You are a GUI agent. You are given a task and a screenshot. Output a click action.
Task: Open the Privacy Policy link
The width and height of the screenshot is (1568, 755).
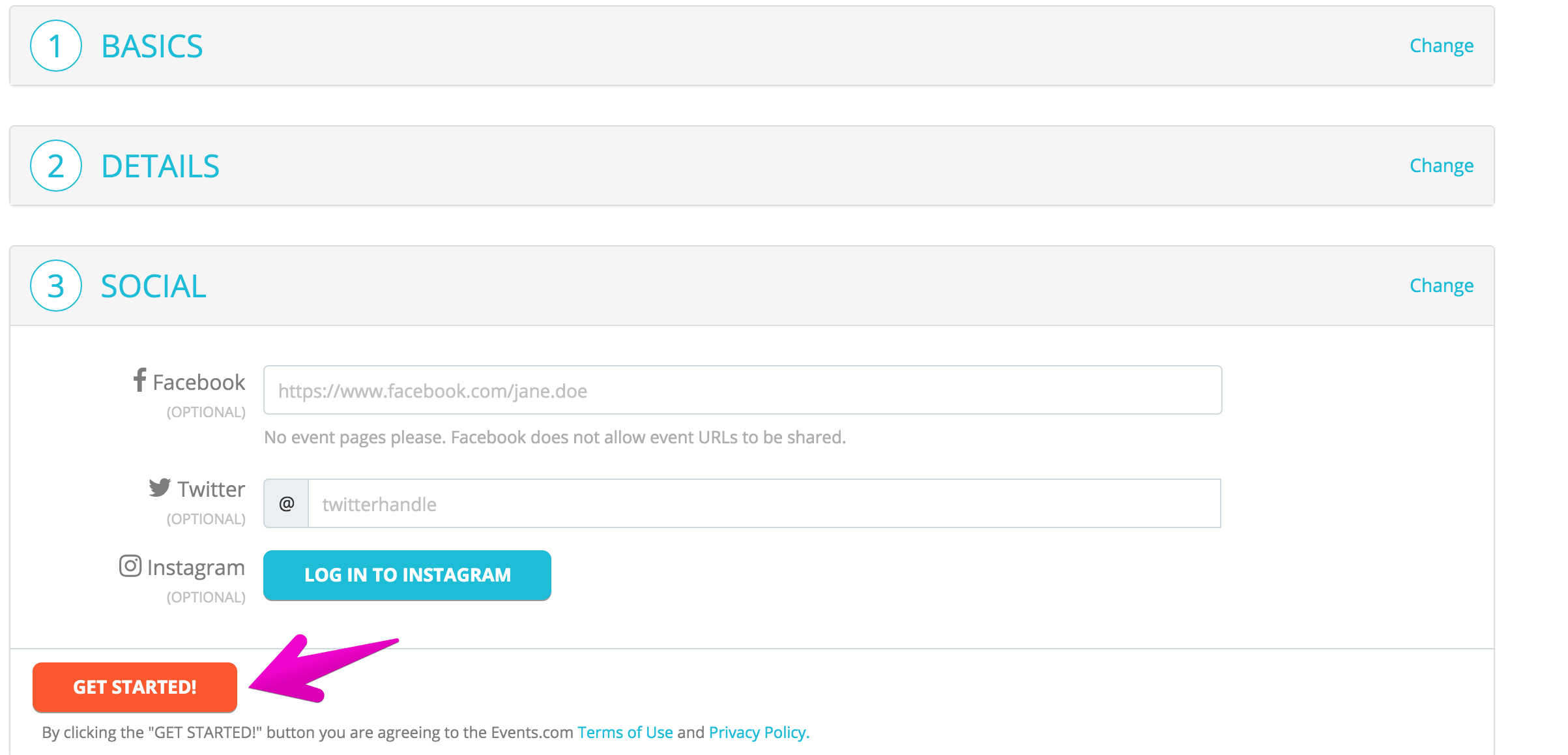pyautogui.click(x=759, y=732)
